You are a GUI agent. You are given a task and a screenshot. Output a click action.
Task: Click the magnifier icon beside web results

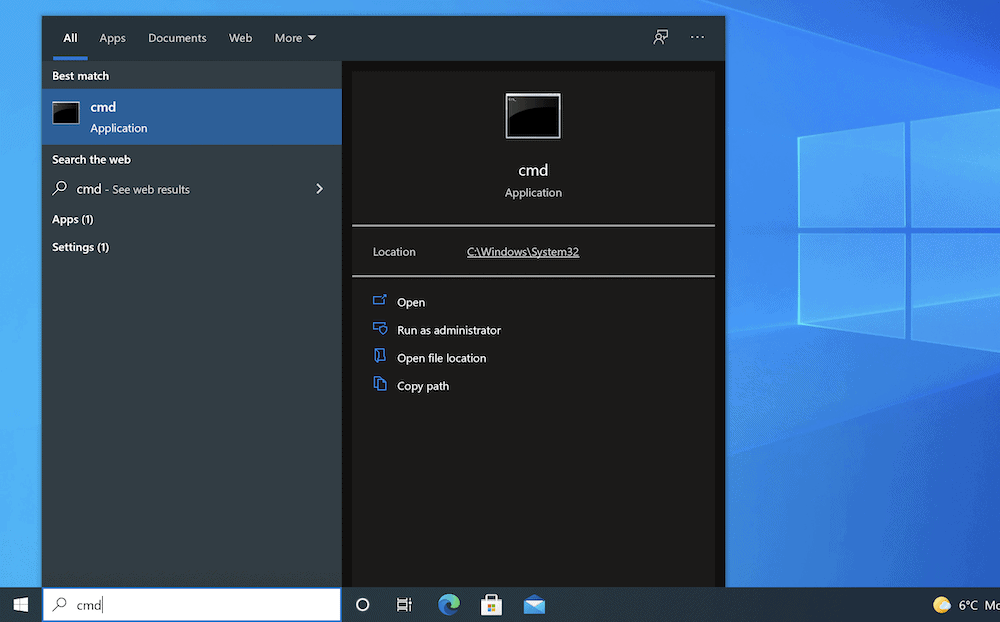tap(59, 188)
